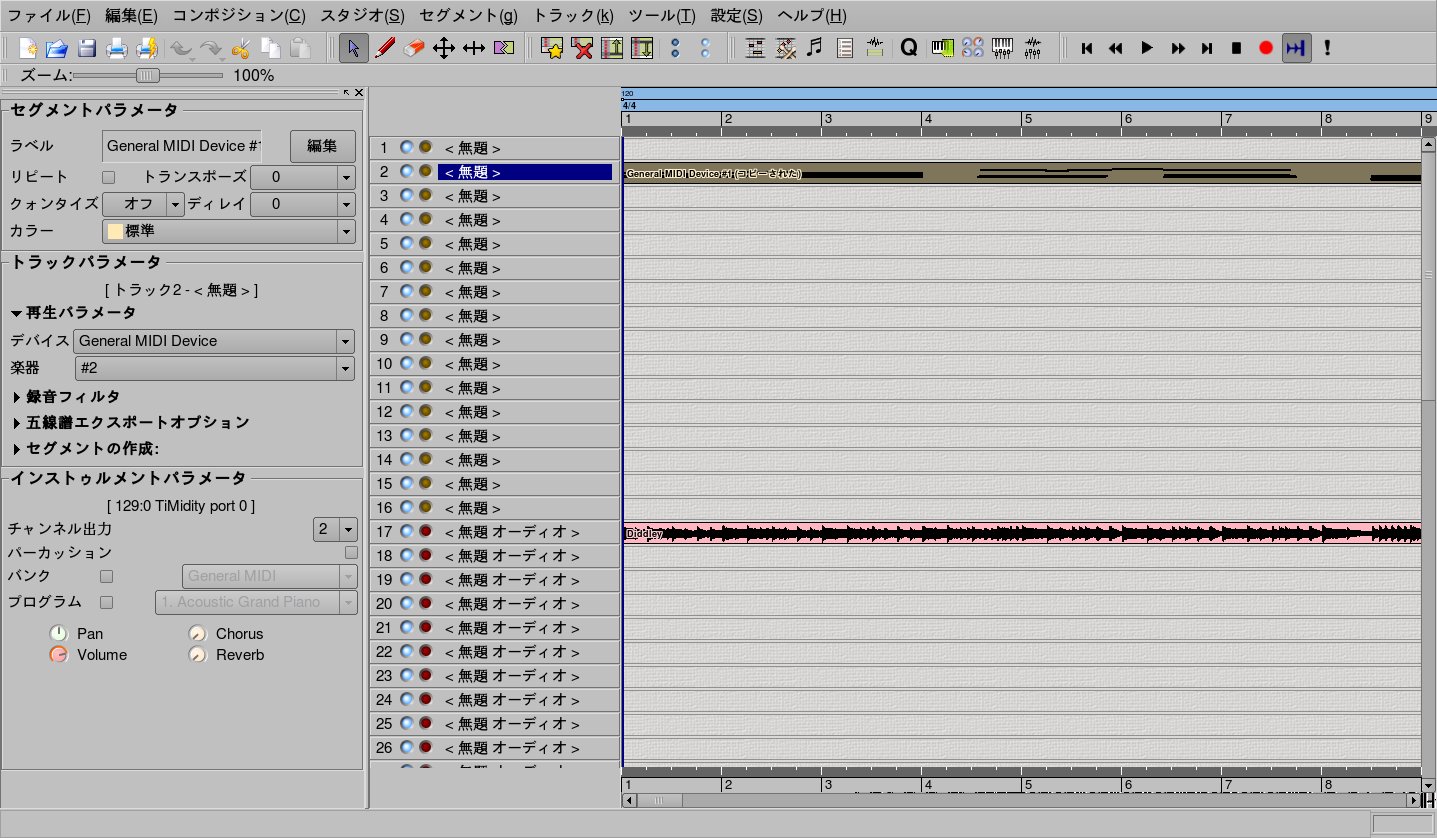Open the セグメント(g) menu
Image resolution: width=1437 pixels, height=838 pixels.
pyautogui.click(x=469, y=16)
